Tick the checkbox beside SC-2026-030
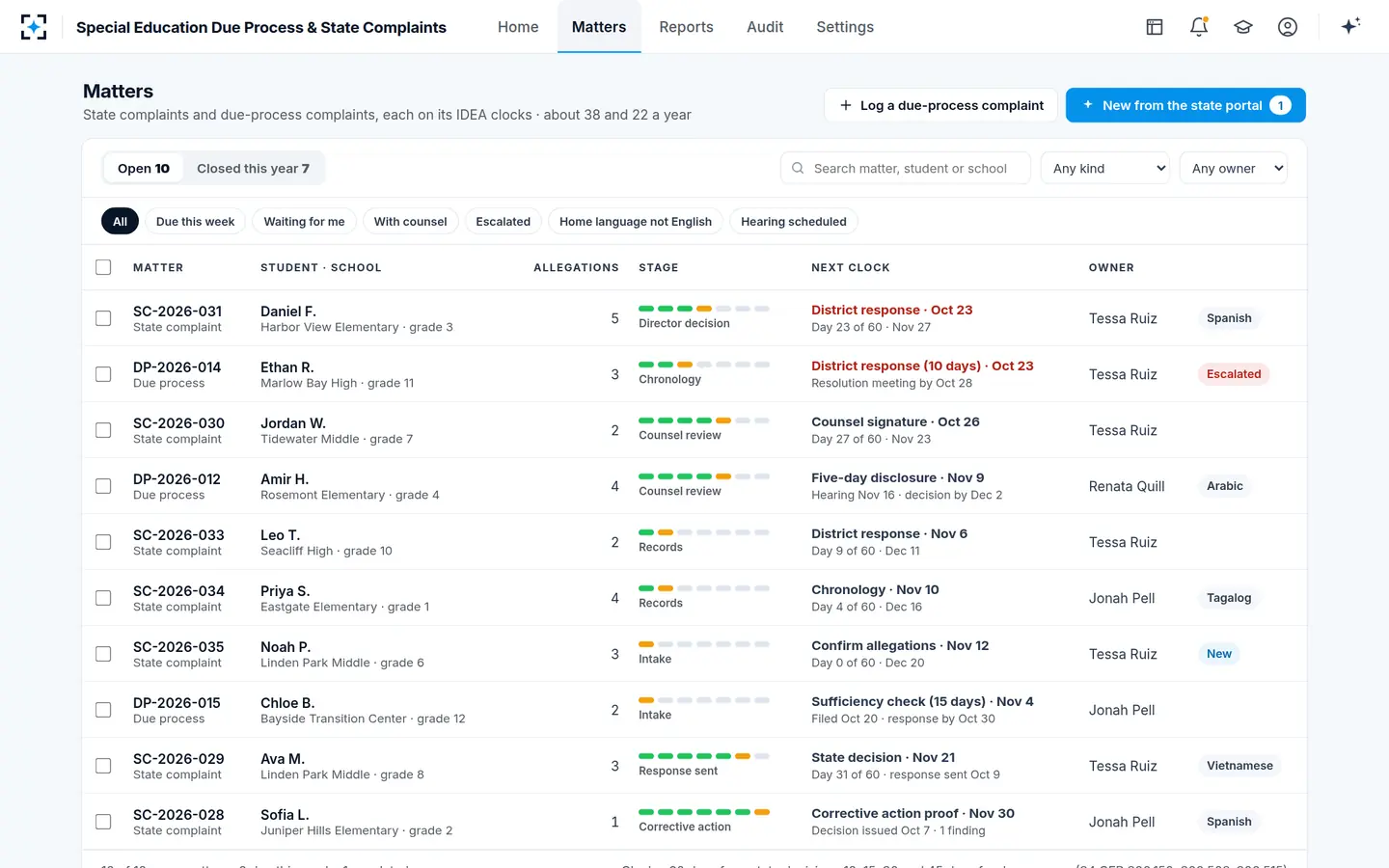 tap(103, 430)
